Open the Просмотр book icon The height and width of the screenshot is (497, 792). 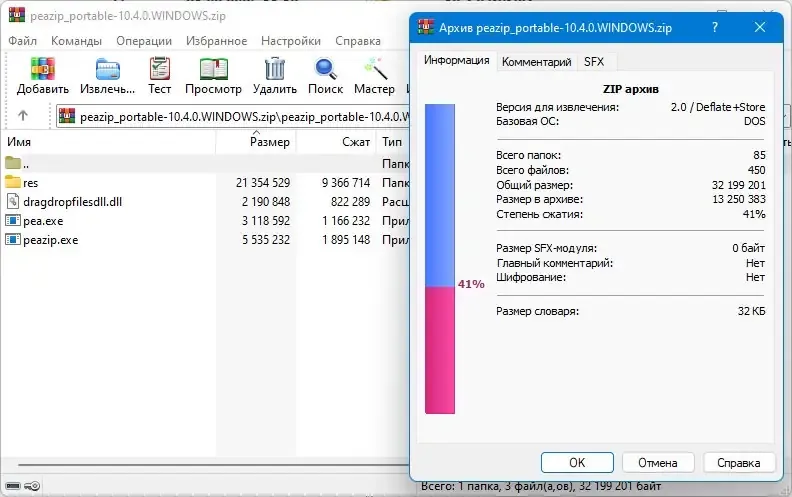coord(214,69)
